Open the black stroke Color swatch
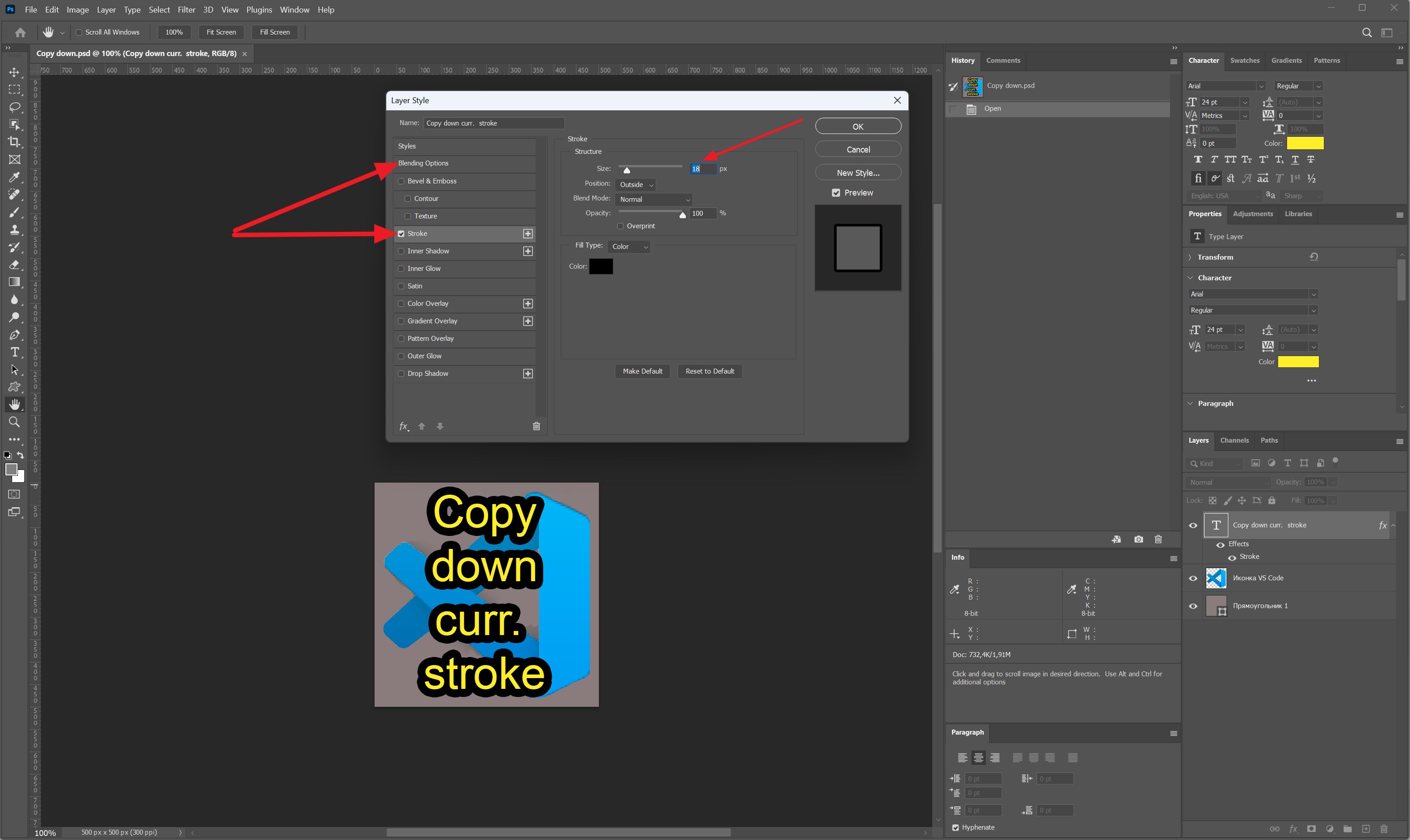This screenshot has width=1410, height=840. 601,266
